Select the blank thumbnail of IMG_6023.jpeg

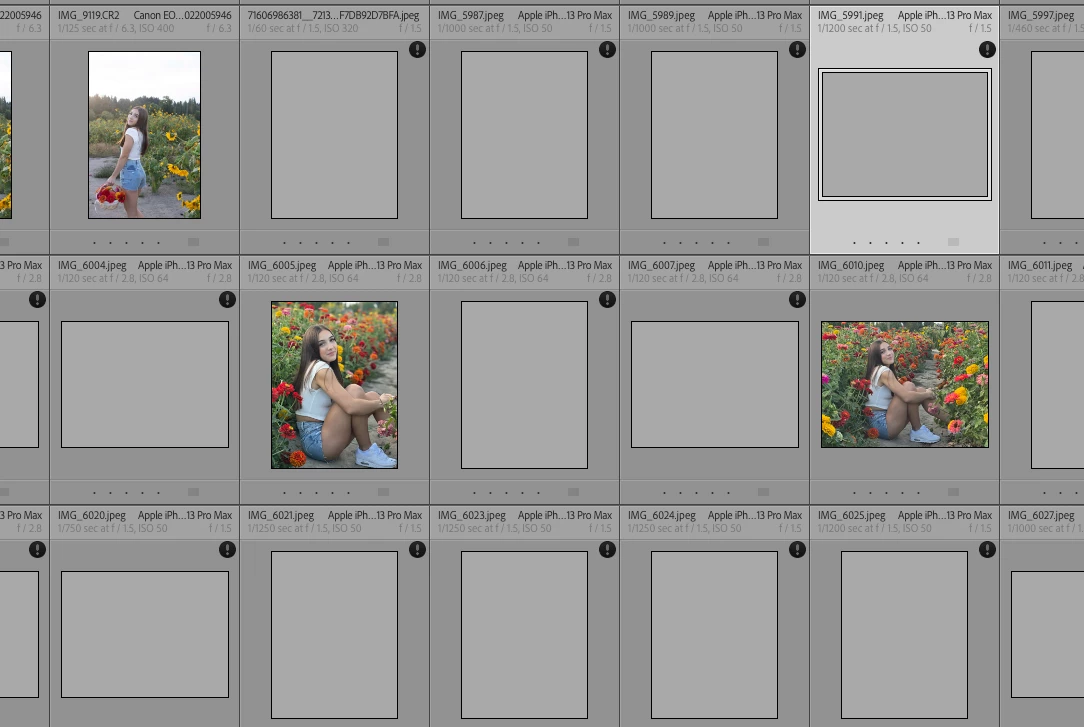coord(525,635)
